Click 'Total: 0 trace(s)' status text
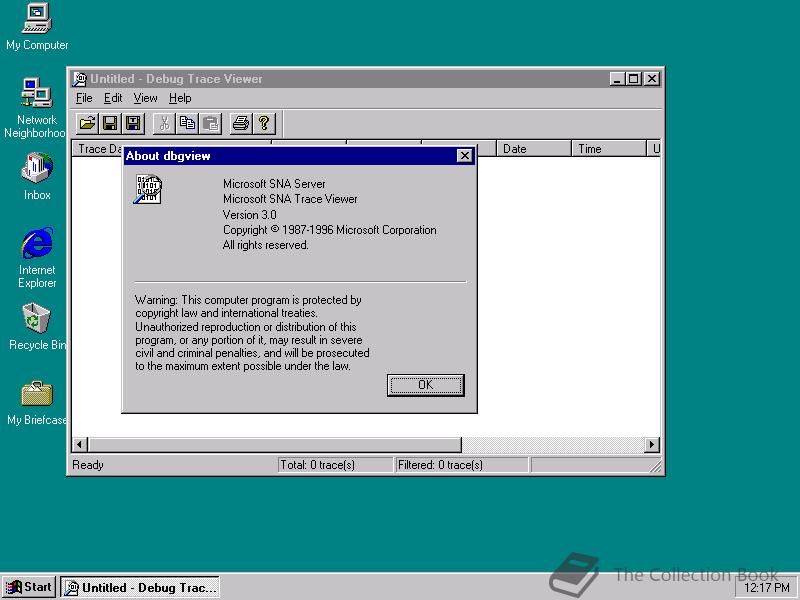Image resolution: width=800 pixels, height=600 pixels. 317,465
